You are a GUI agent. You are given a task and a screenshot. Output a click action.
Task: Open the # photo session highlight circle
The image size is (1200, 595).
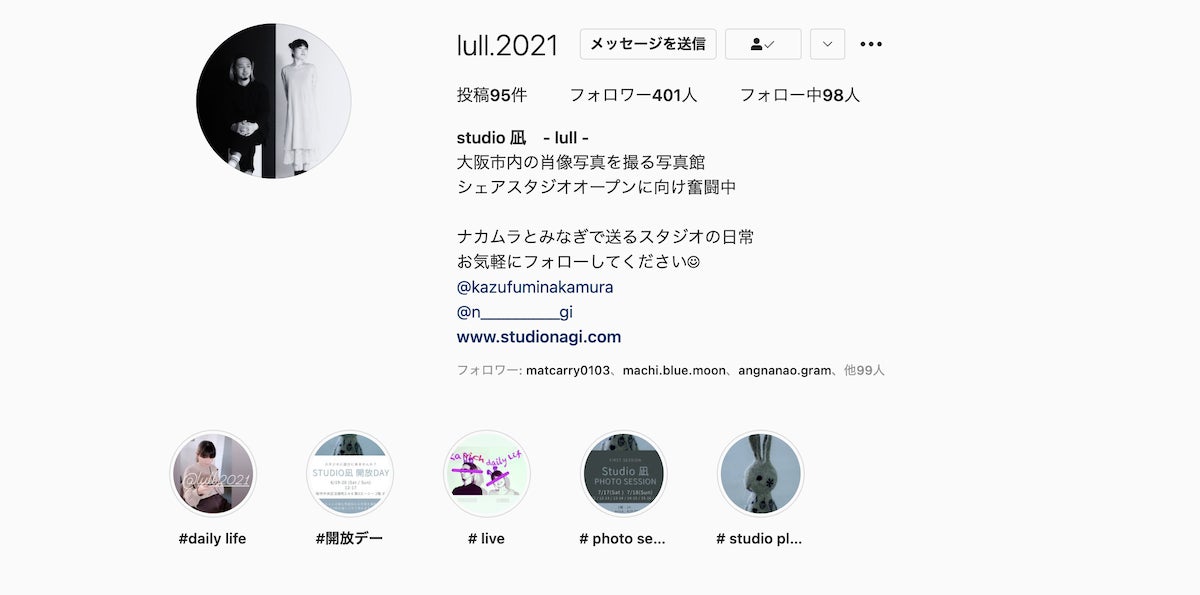(623, 474)
